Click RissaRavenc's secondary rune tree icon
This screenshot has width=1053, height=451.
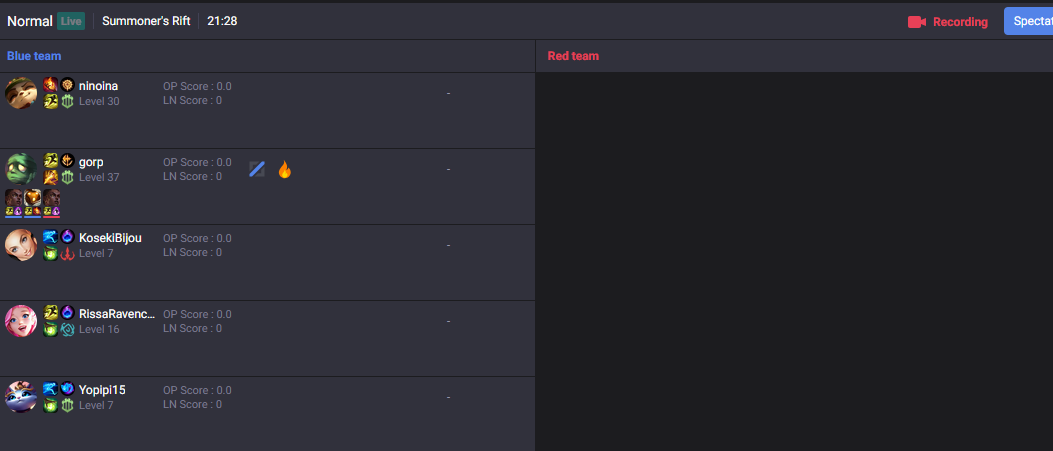[x=67, y=329]
